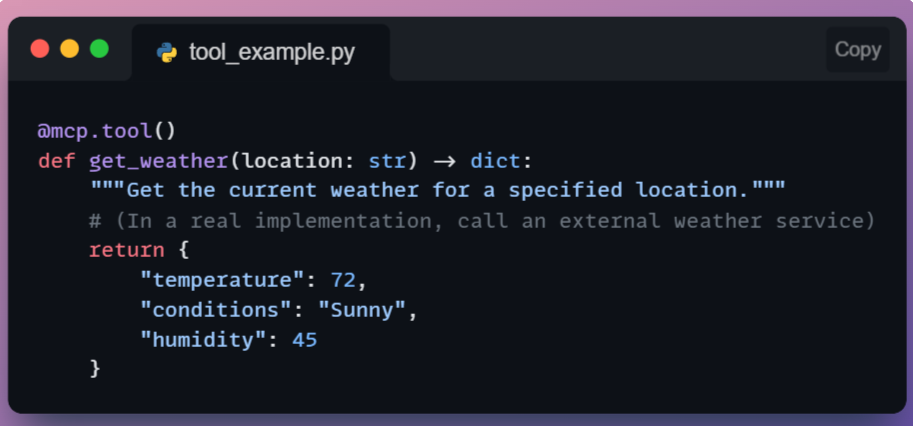Click the gray comment about real implementation
This screenshot has height=426, width=913.
tap(482, 220)
